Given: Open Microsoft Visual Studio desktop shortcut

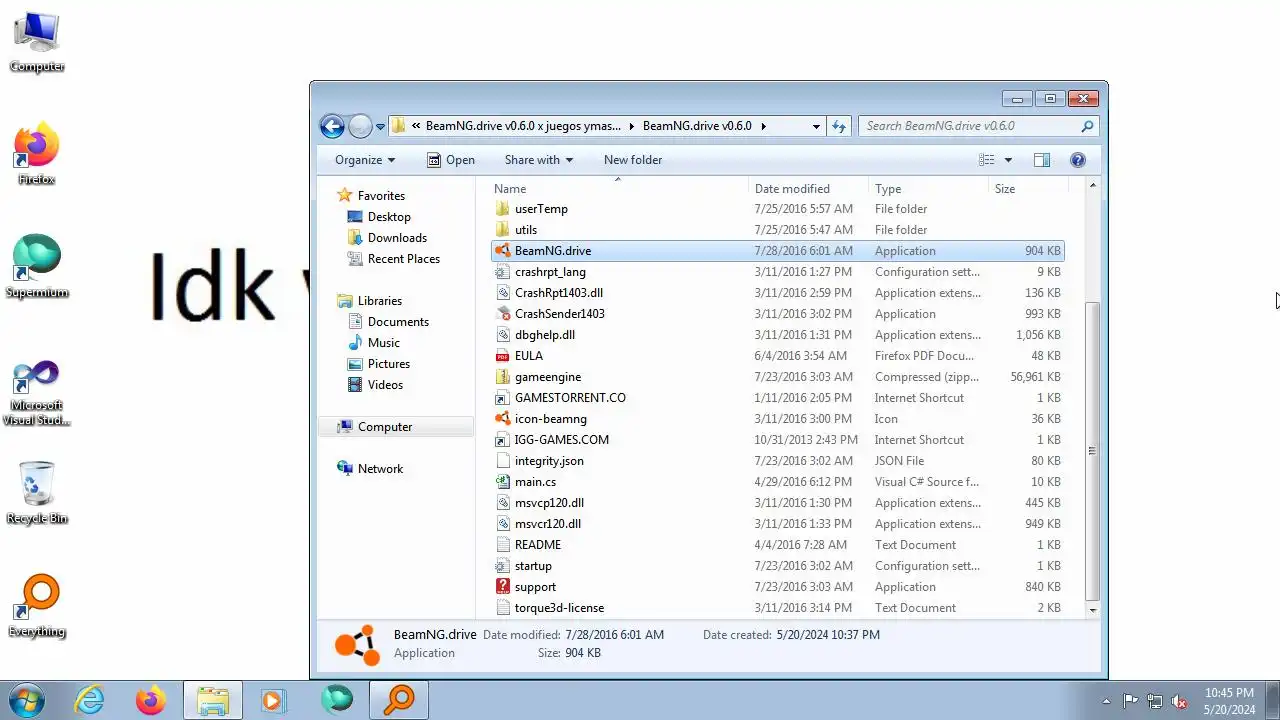Looking at the screenshot, I should 37,393.
